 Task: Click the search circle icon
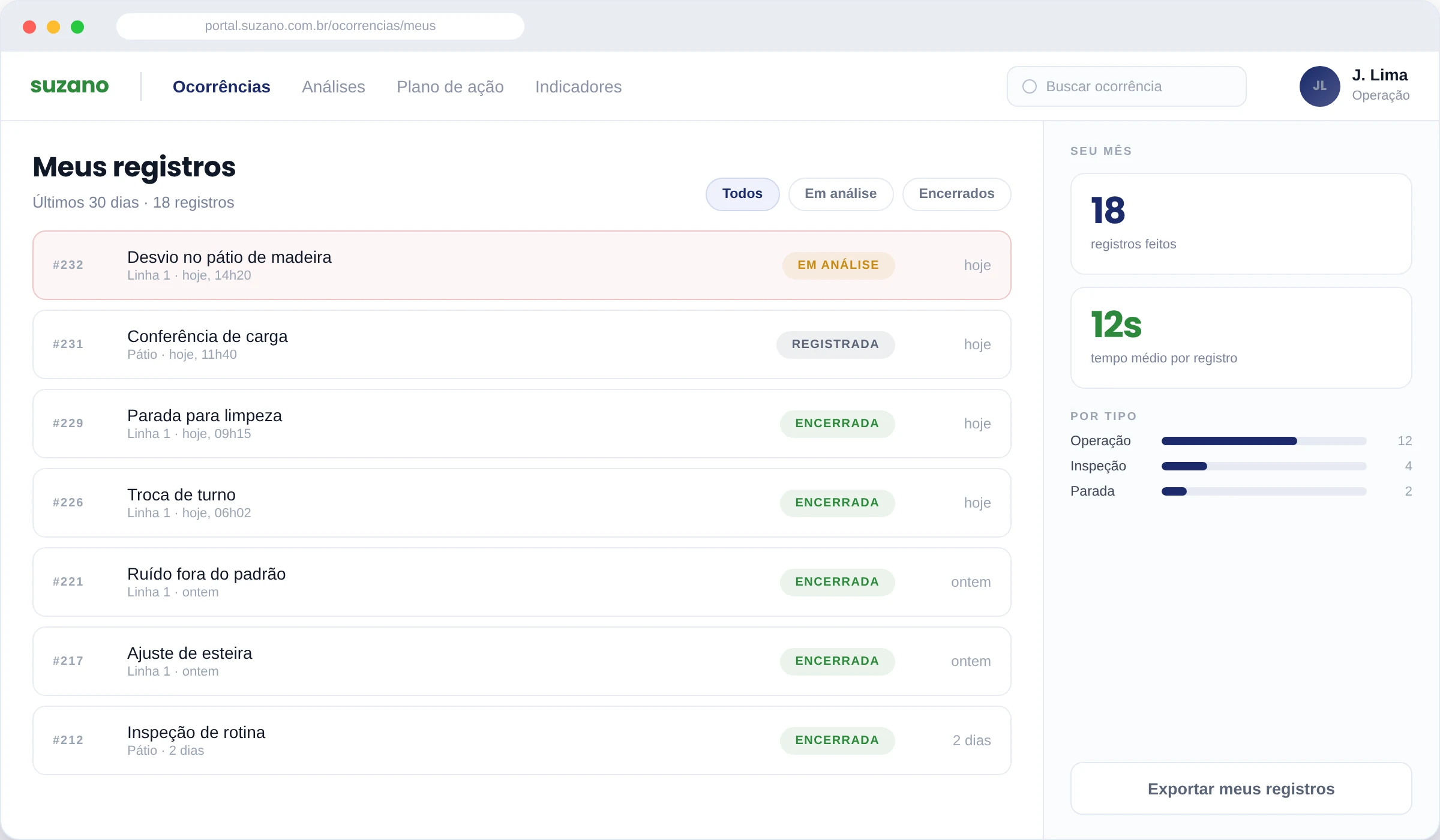pyautogui.click(x=1030, y=86)
